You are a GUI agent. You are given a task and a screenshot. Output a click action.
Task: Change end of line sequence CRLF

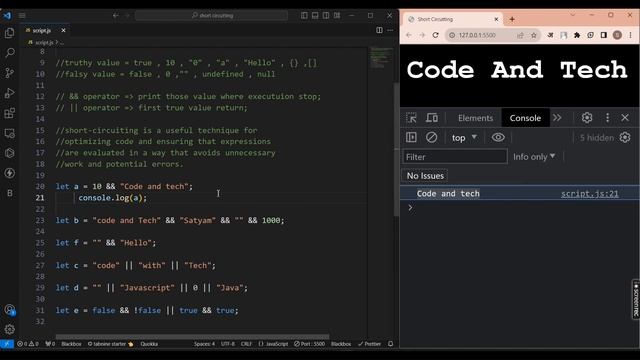click(x=246, y=344)
